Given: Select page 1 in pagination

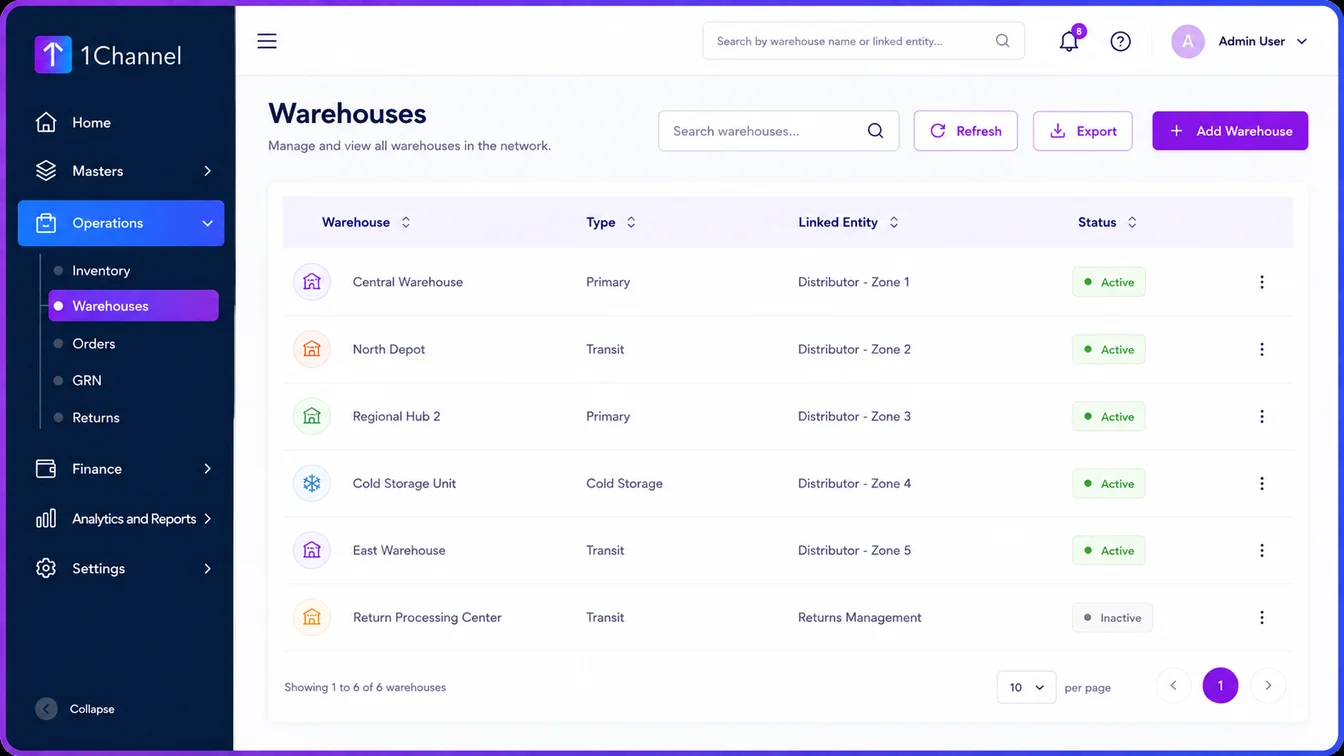Looking at the screenshot, I should [x=1220, y=685].
